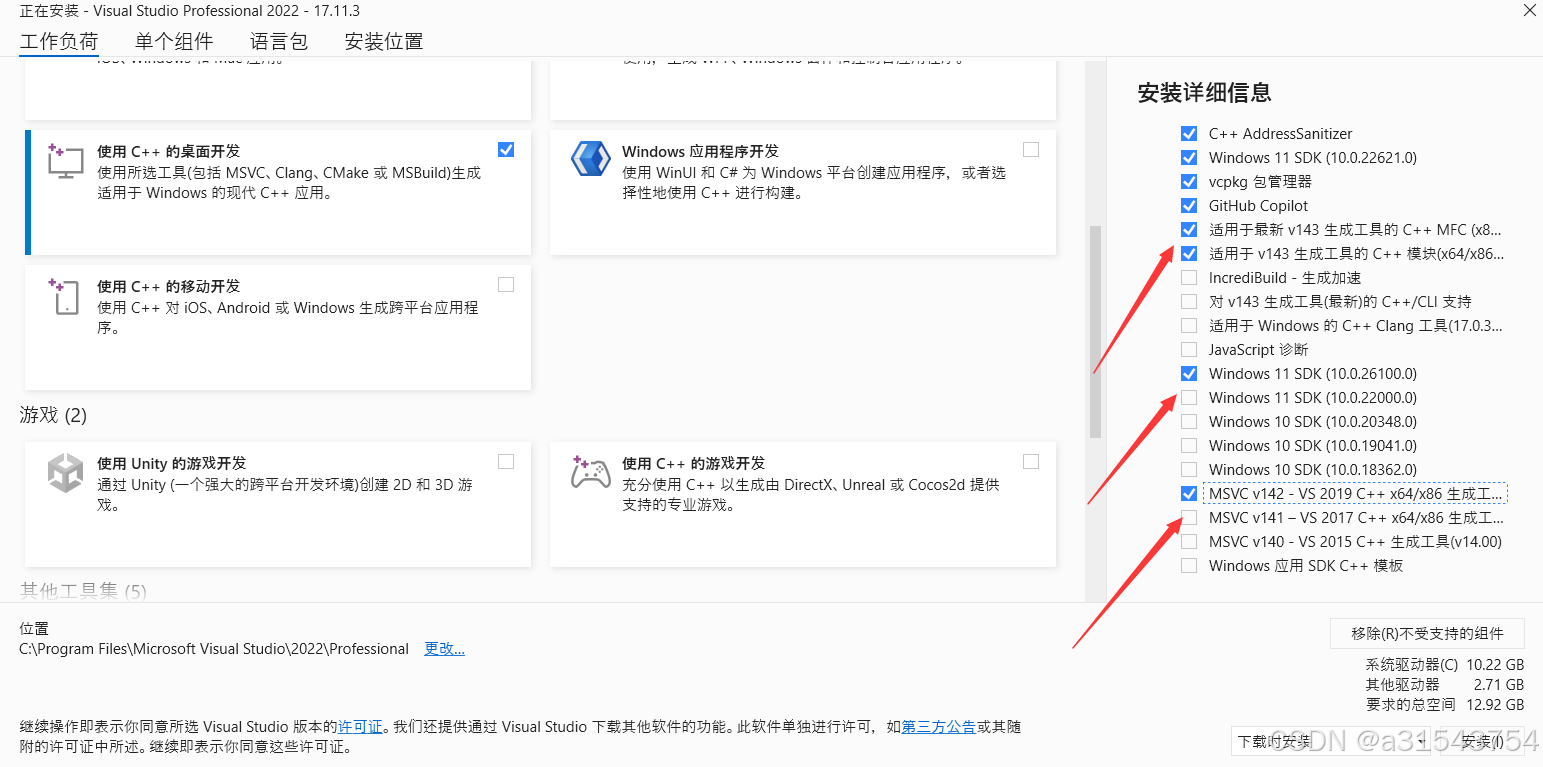
Task: Toggle the v143 C++ MFC component checkbox
Action: pos(1189,229)
